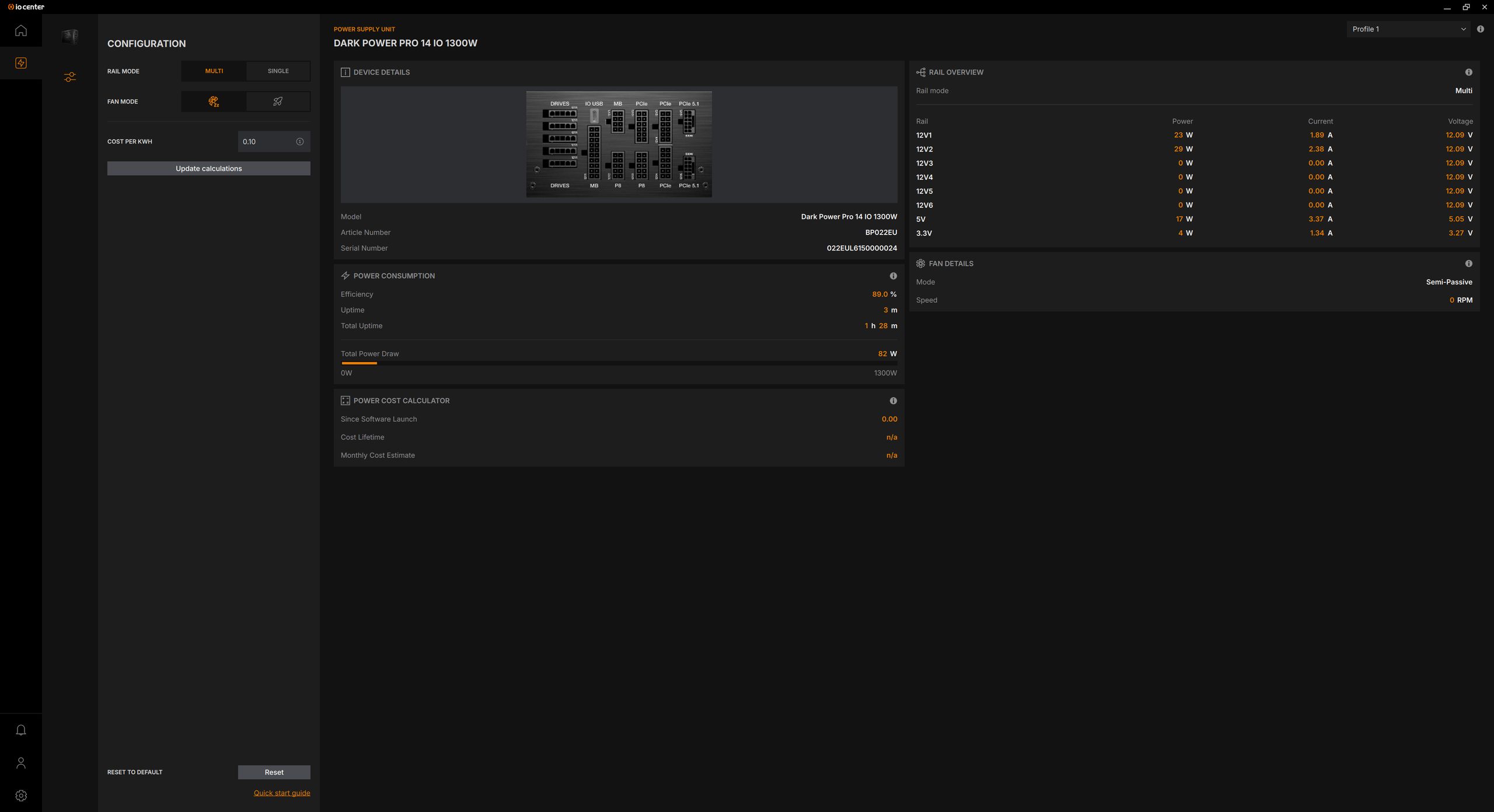Click the Fan Details fan icon
The height and width of the screenshot is (812, 1494).
pyautogui.click(x=921, y=264)
